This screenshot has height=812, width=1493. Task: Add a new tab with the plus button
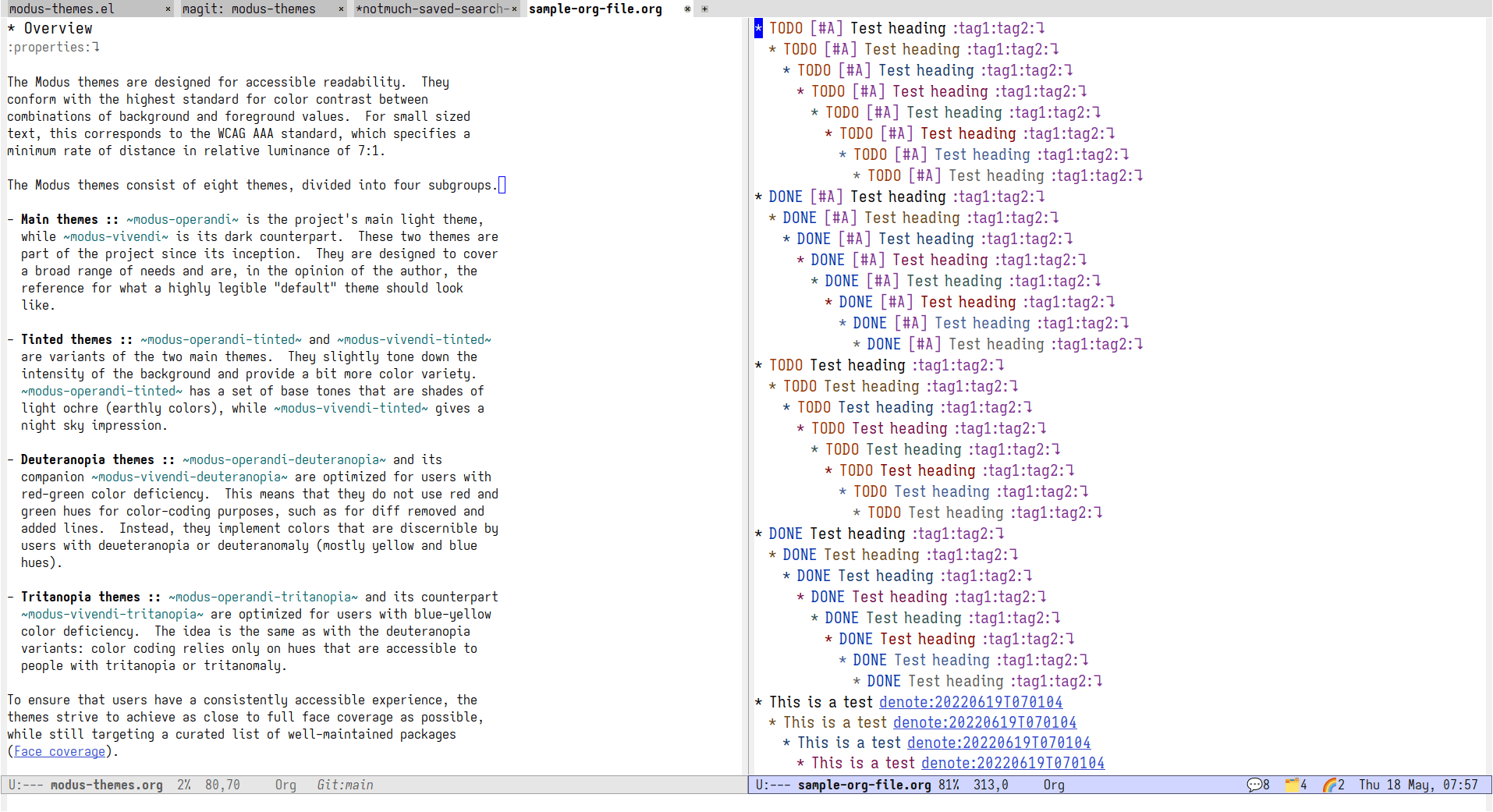tap(704, 9)
